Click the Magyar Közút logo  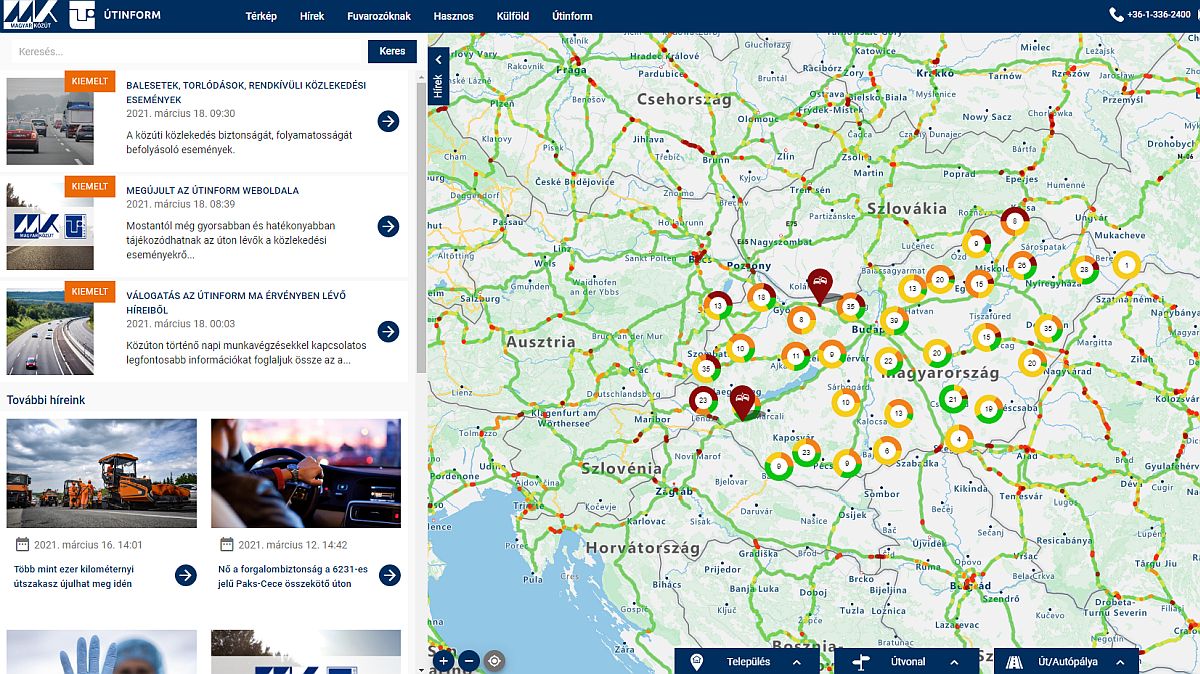coord(30,15)
